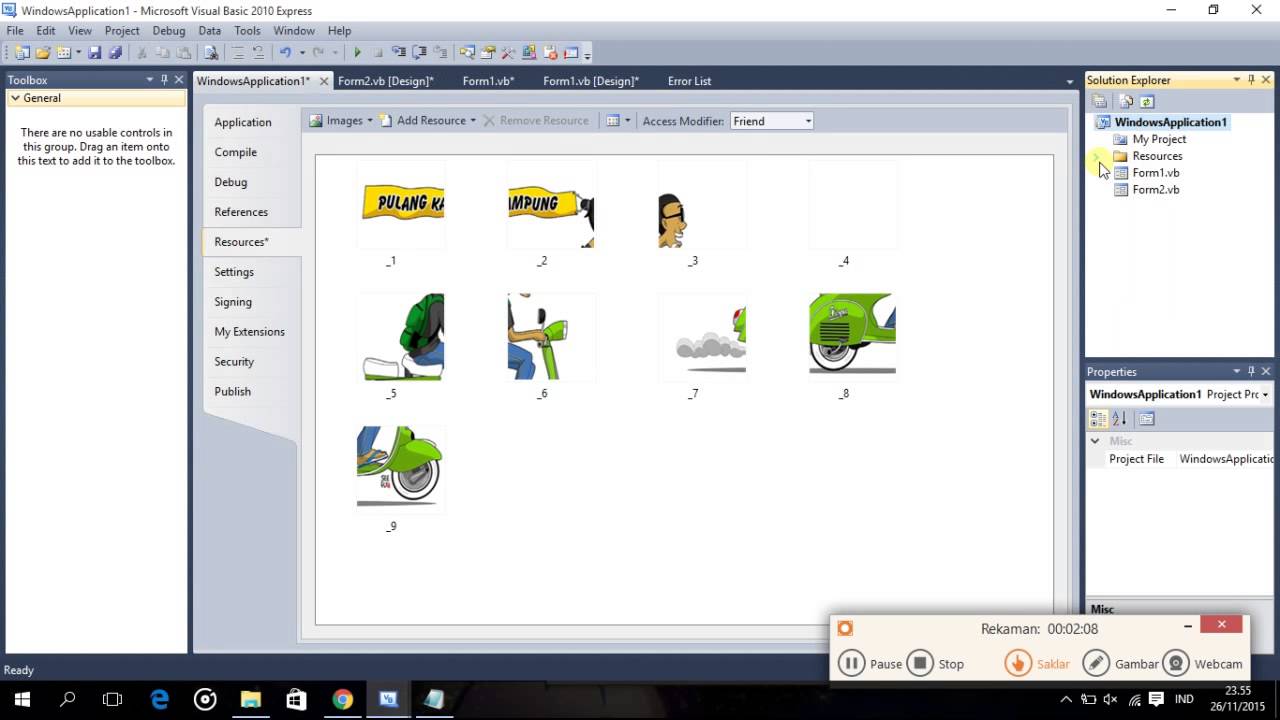Image resolution: width=1280 pixels, height=720 pixels.
Task: Click the Step Into toolbar icon
Action: pyautogui.click(x=399, y=53)
